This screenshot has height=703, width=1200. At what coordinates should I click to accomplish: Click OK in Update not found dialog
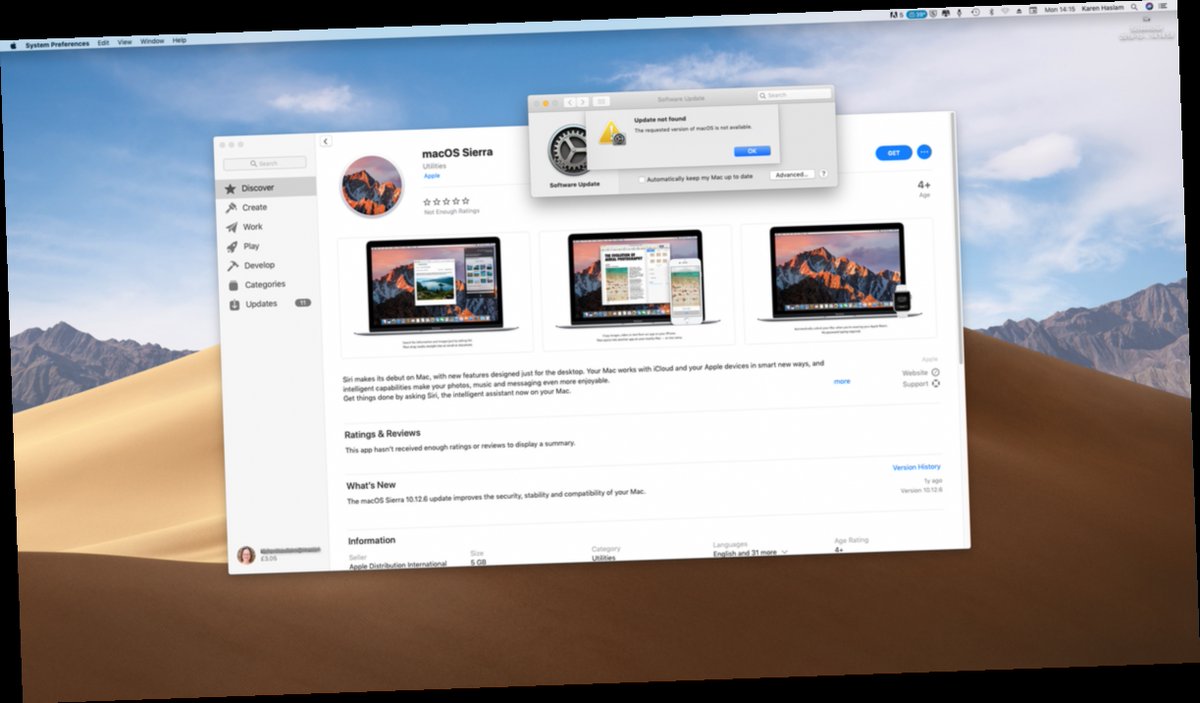click(751, 151)
